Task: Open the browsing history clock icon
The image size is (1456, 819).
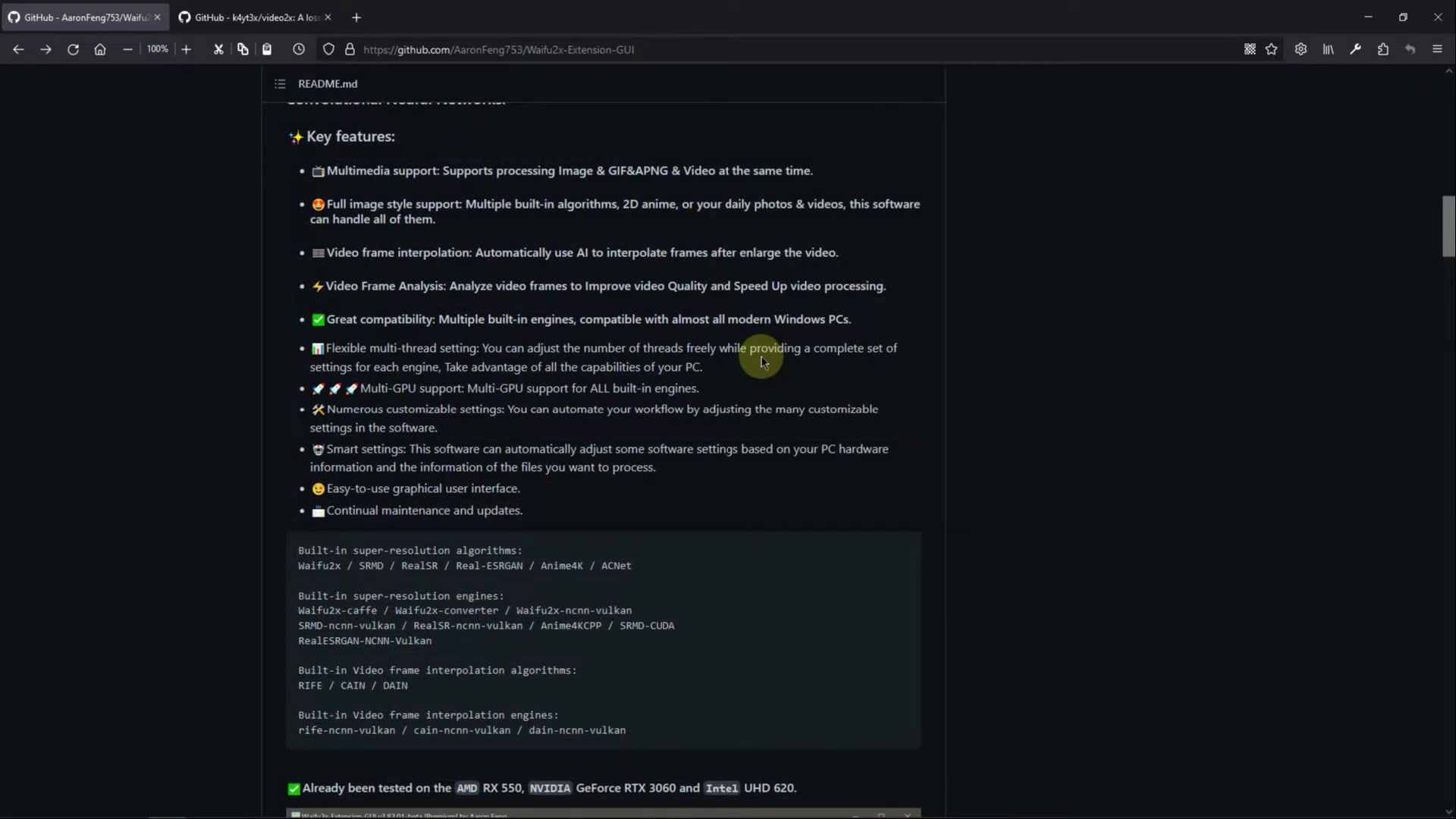Action: [x=299, y=49]
